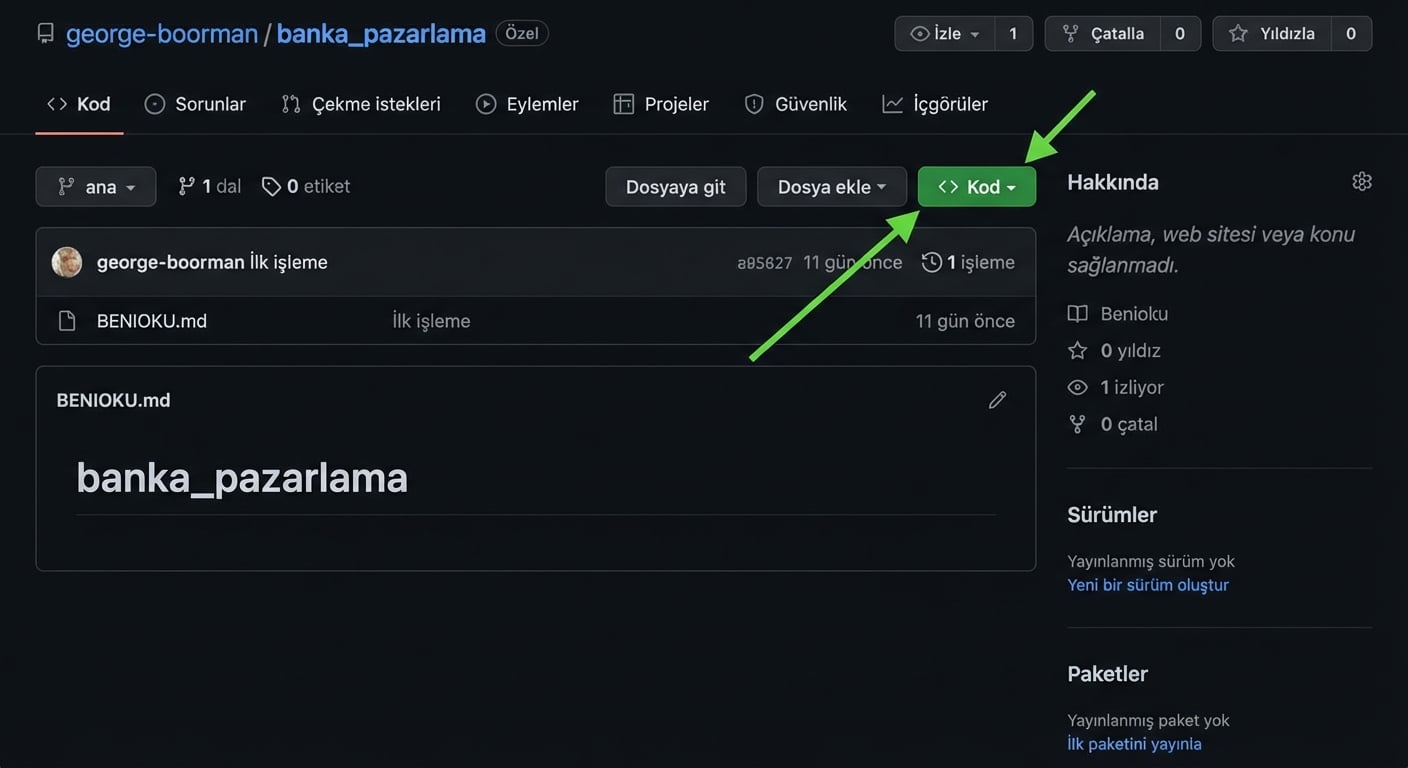Click the branch icon next to 1 dal
The width and height of the screenshot is (1408, 768).
click(x=186, y=187)
